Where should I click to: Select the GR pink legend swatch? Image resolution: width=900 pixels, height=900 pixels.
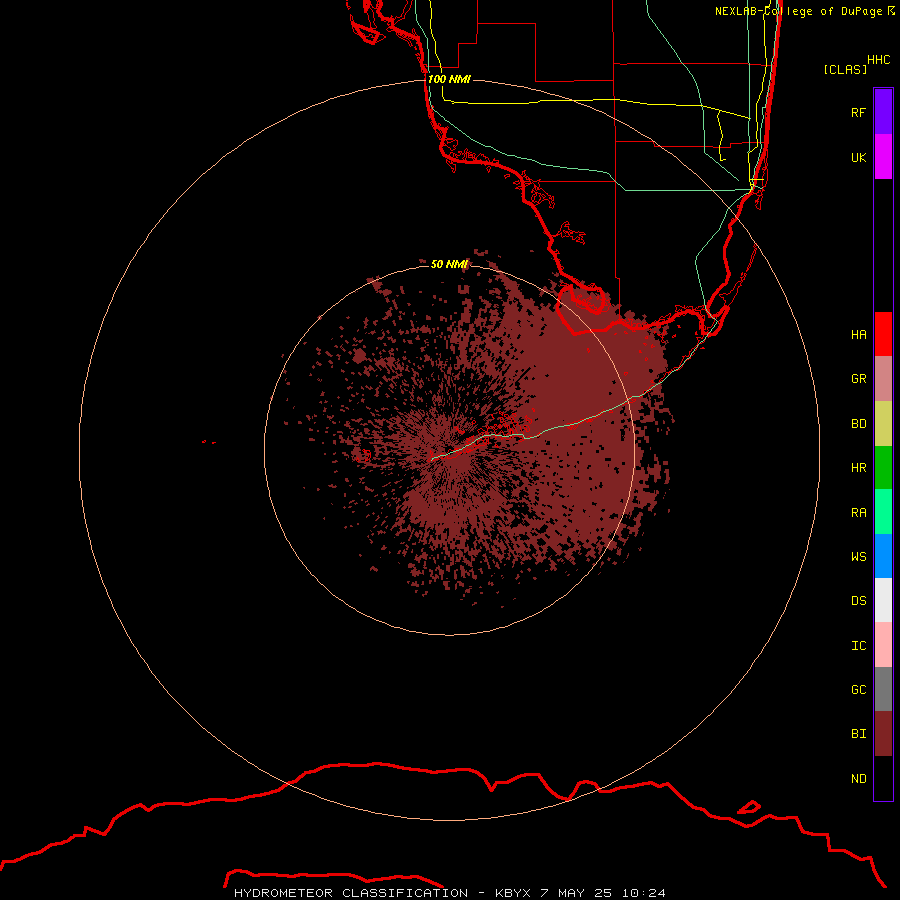(883, 379)
